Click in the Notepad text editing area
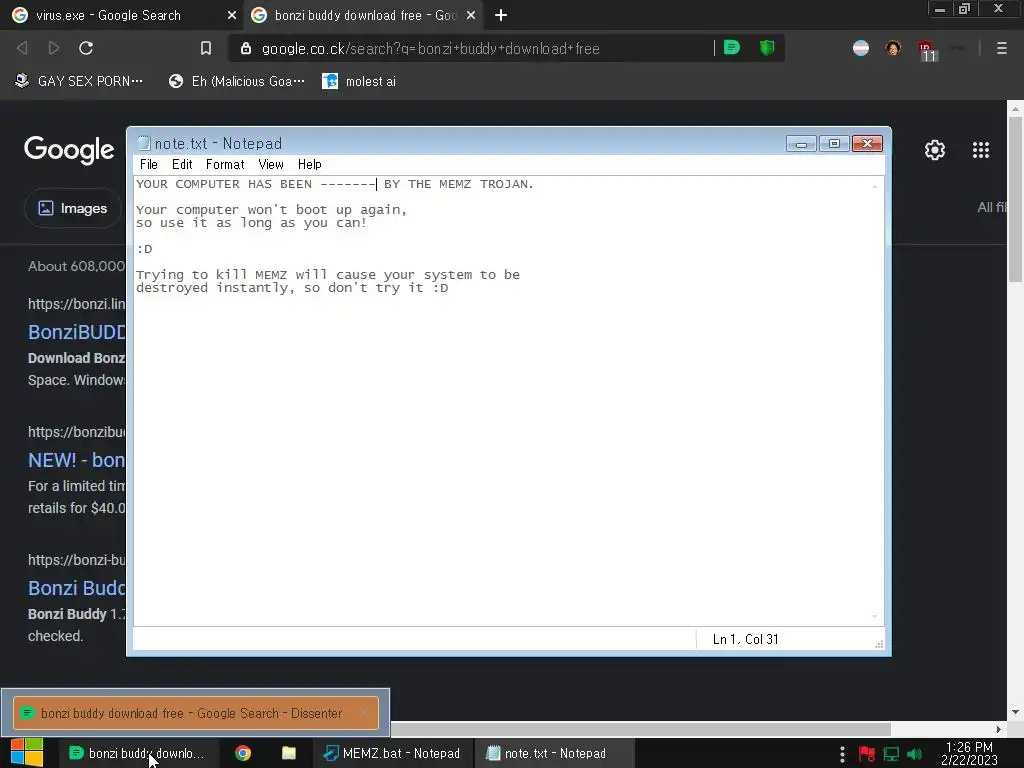 pos(503,400)
